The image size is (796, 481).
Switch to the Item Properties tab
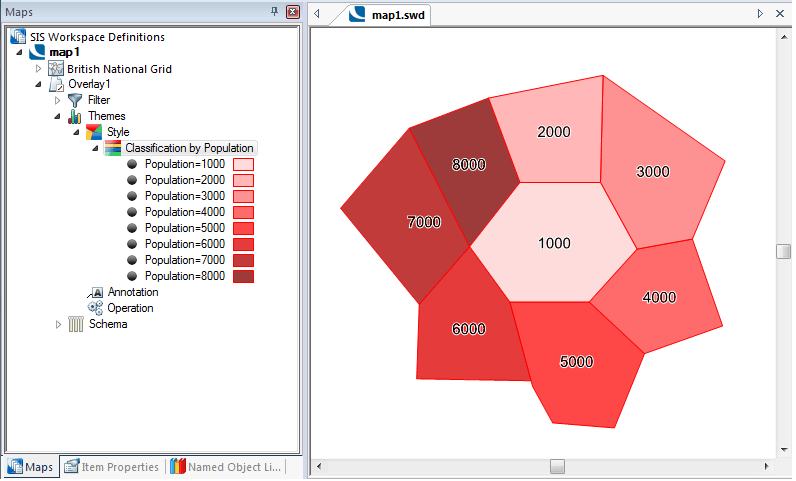pyautogui.click(x=111, y=467)
